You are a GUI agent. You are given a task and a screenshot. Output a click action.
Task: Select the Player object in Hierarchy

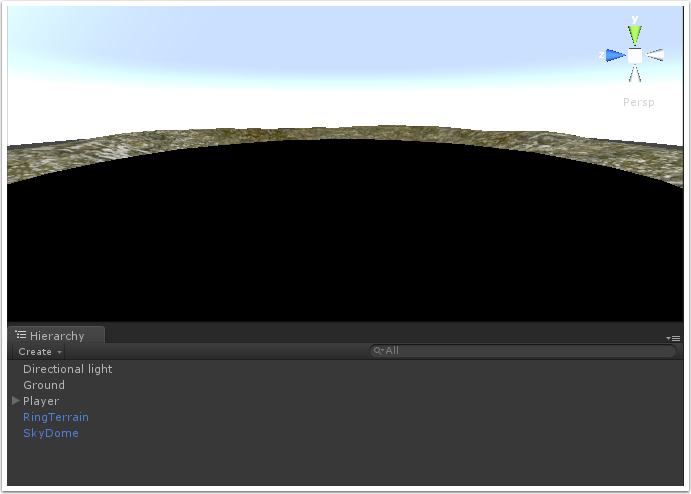point(41,401)
